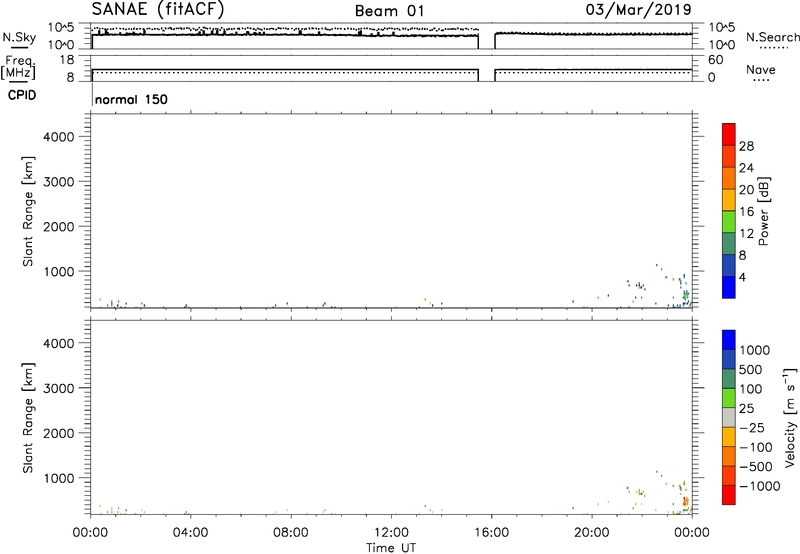
Task: Click the velocity panel Slant Range label
Action: (x=28, y=418)
